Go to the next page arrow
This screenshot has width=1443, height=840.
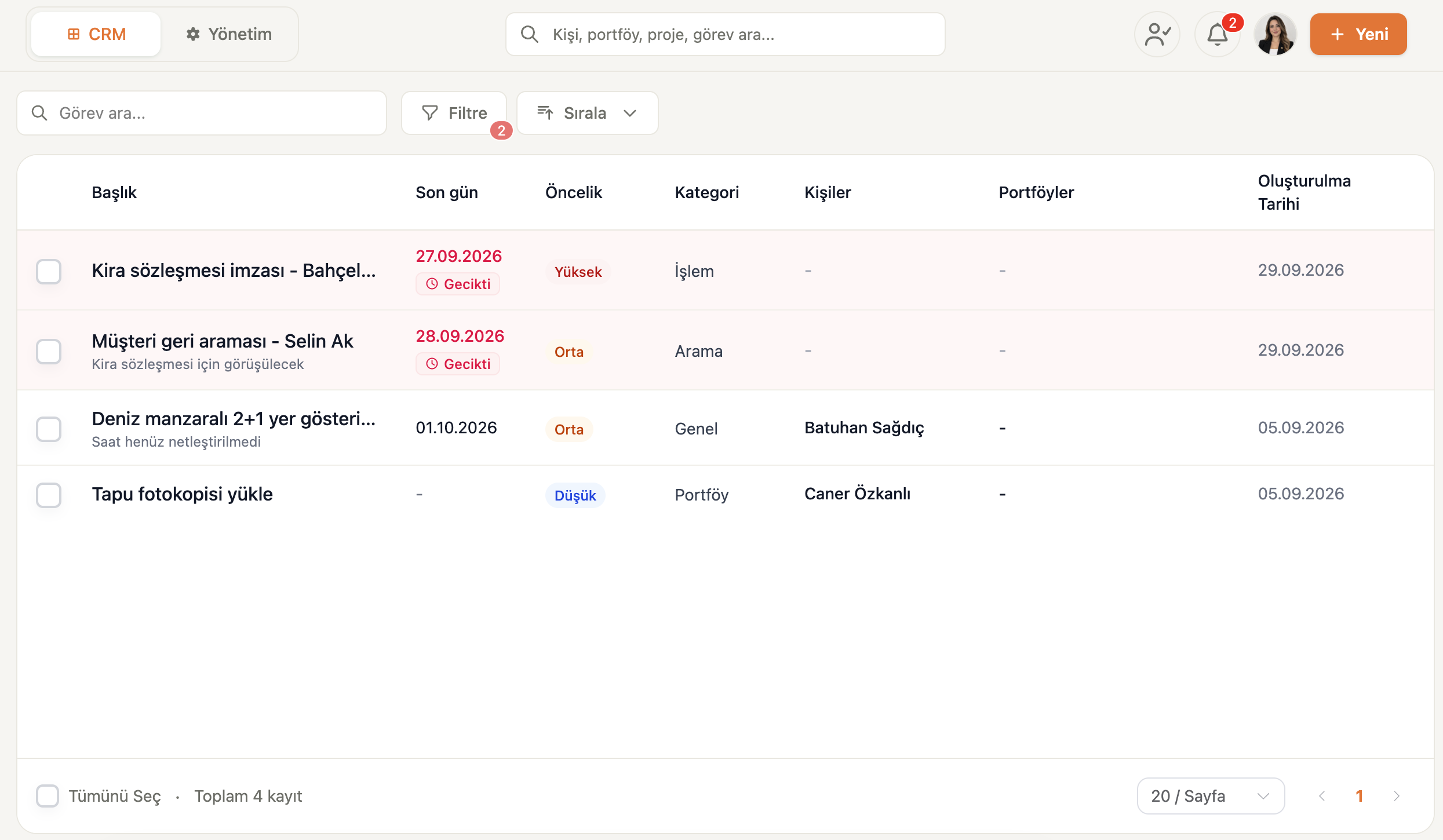(1397, 796)
